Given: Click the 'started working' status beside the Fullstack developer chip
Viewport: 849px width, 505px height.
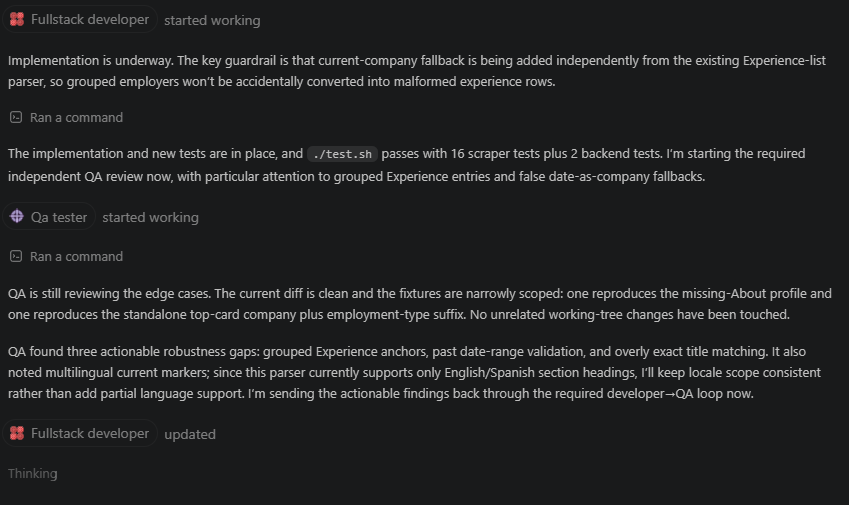Looking at the screenshot, I should pos(212,20).
